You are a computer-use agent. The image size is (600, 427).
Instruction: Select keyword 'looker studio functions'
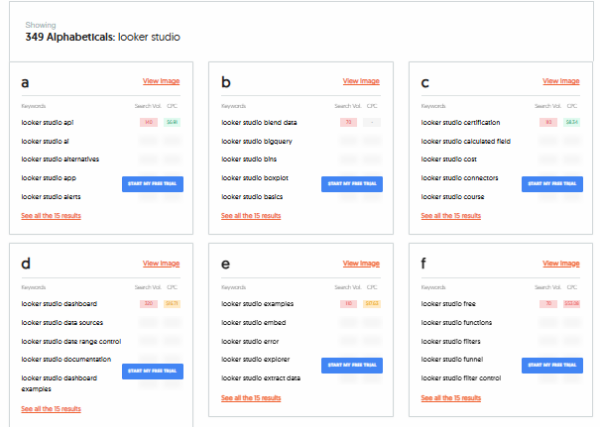point(456,323)
